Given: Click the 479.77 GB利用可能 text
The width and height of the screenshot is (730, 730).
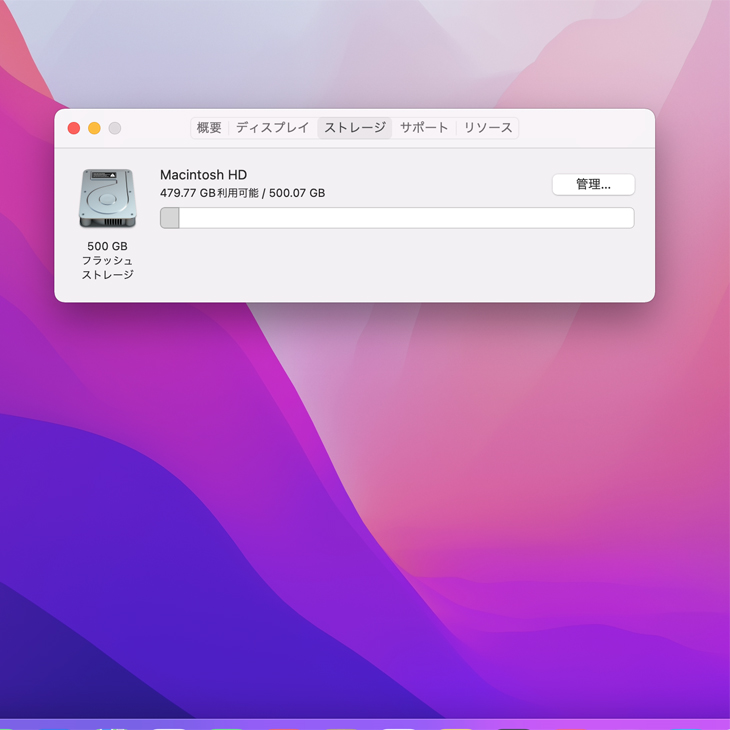Looking at the screenshot, I should click(208, 193).
